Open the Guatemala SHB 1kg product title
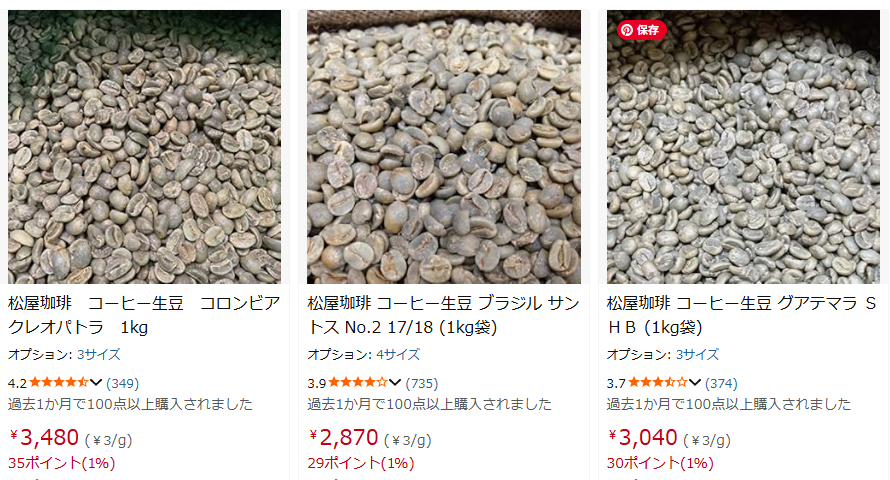Screen dimensions: 890x480 742,314
